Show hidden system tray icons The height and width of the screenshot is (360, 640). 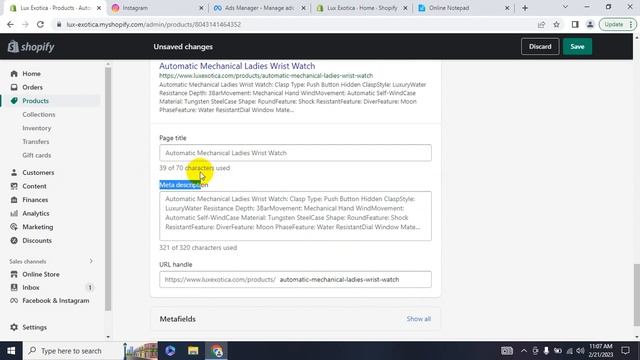524,351
